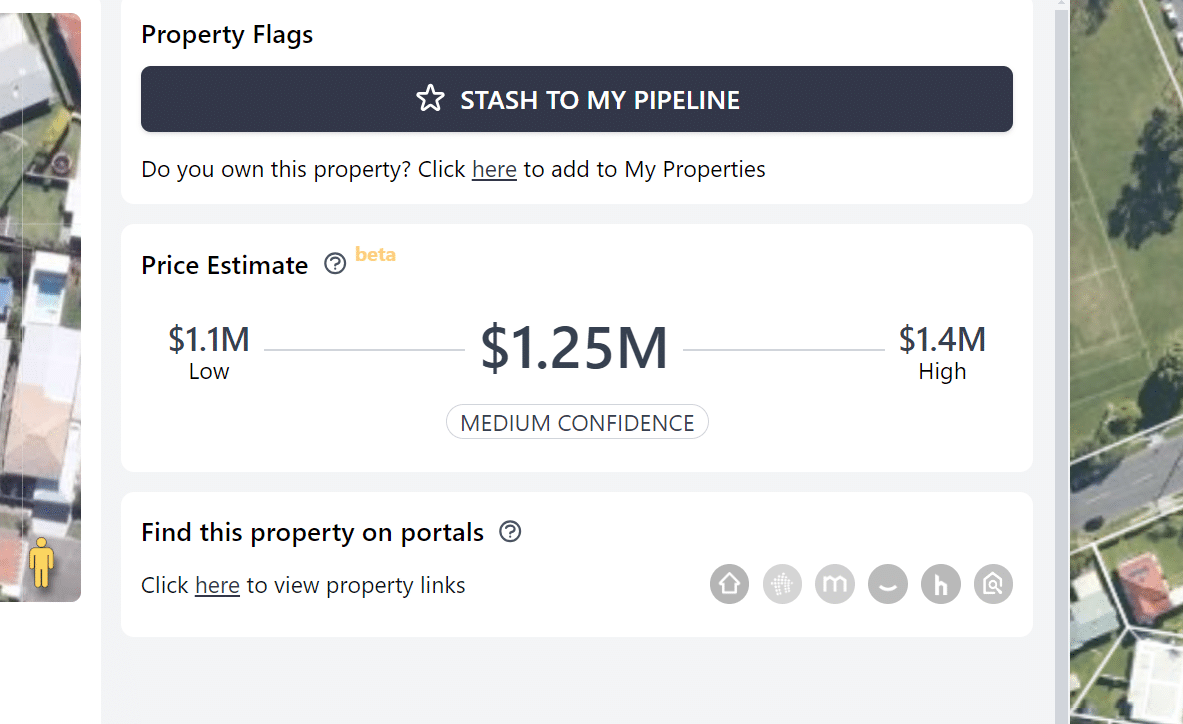Click the $1.25M price estimate value
Screen dimensions: 1183x724
(574, 348)
